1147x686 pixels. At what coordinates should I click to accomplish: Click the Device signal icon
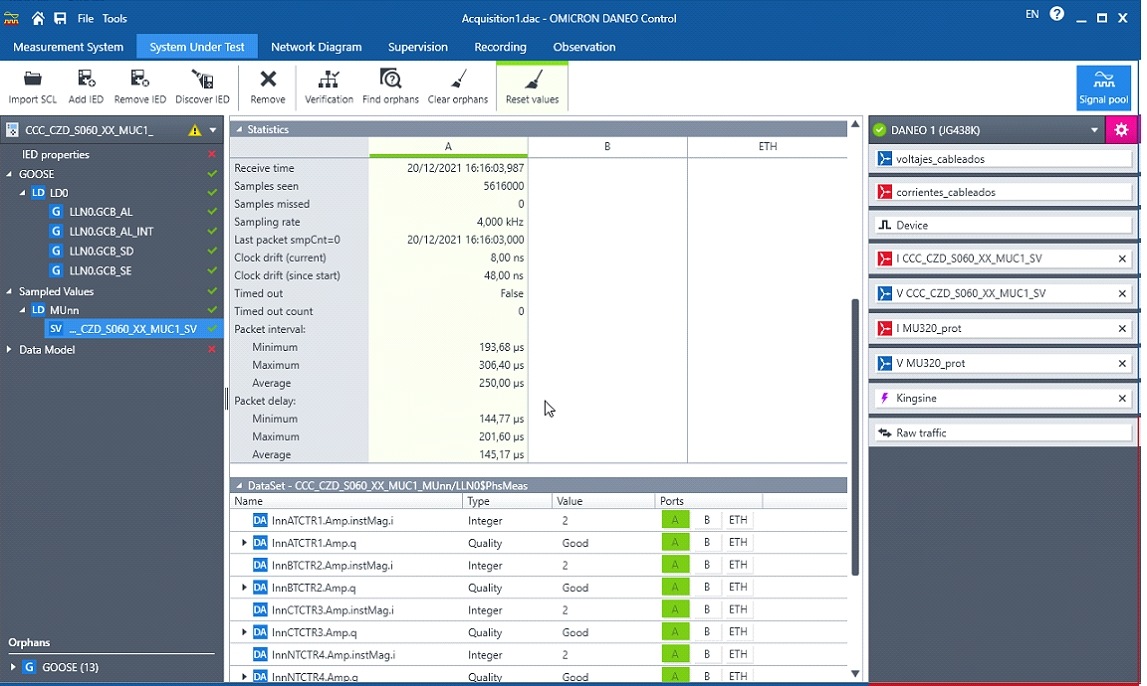coord(884,225)
